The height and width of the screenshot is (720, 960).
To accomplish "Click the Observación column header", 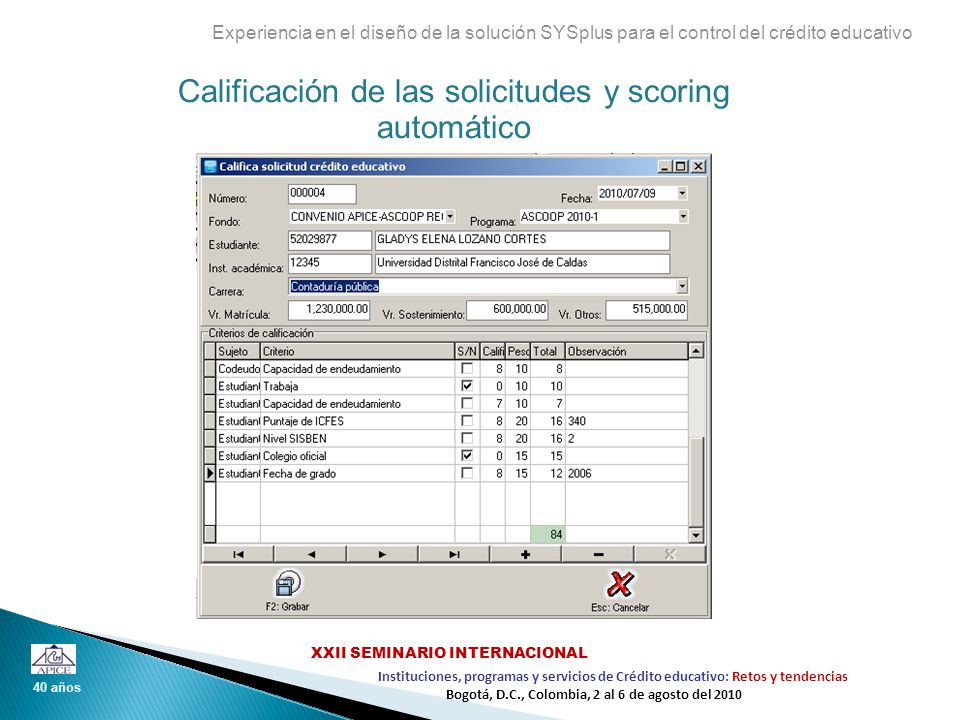I will tap(626, 351).
